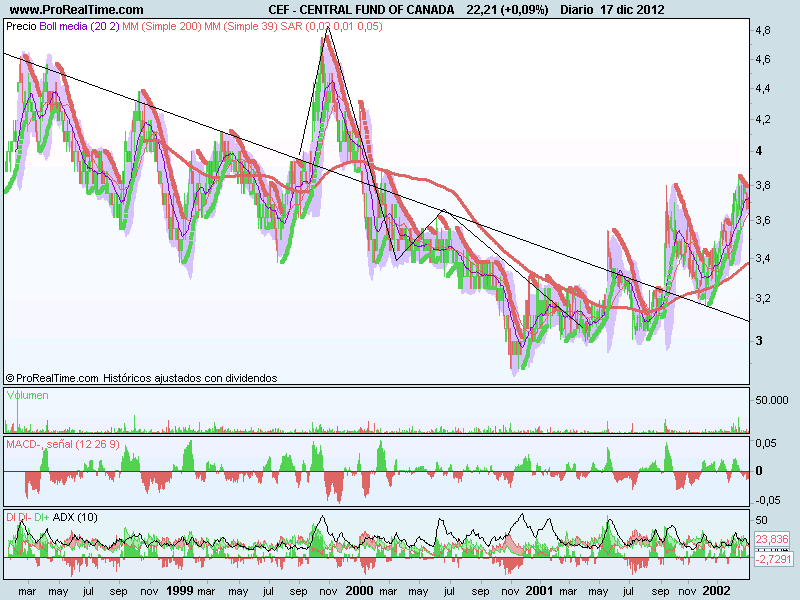The height and width of the screenshot is (600, 800).
Task: Select the 'SAR (0,02 0,01 0,05)' label
Action: tap(331, 26)
